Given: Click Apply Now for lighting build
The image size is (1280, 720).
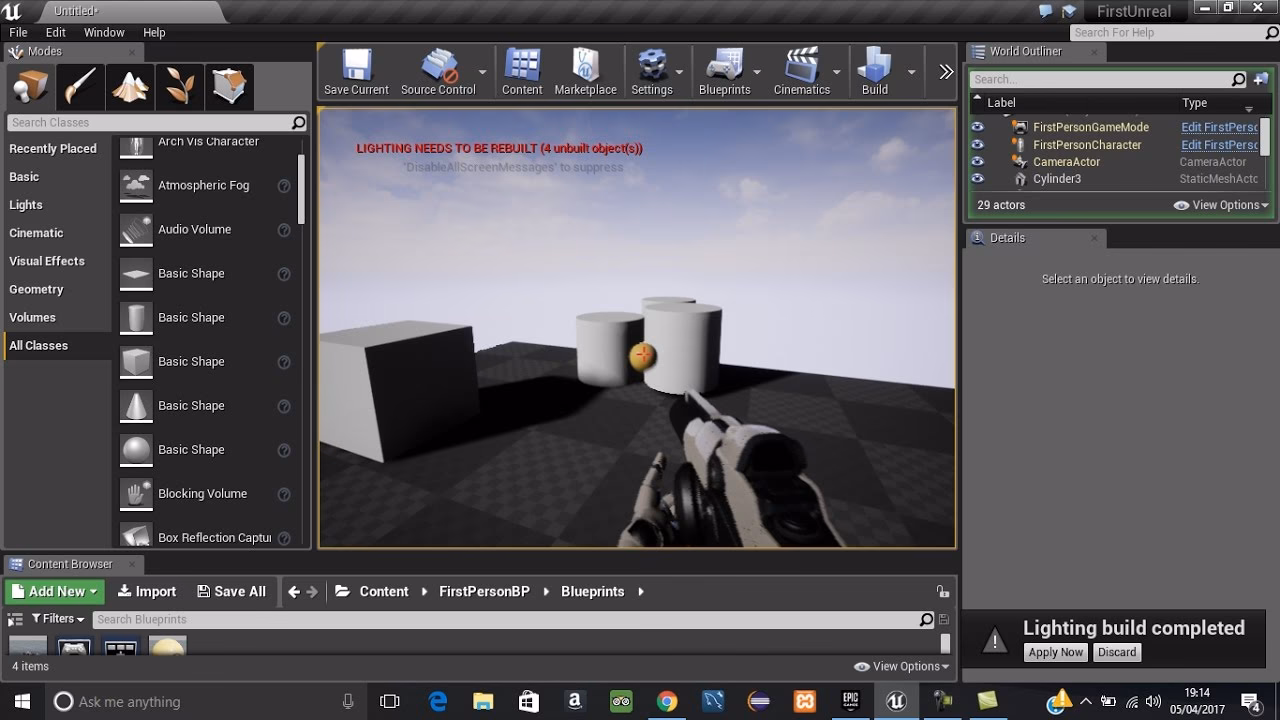Looking at the screenshot, I should pos(1056,652).
